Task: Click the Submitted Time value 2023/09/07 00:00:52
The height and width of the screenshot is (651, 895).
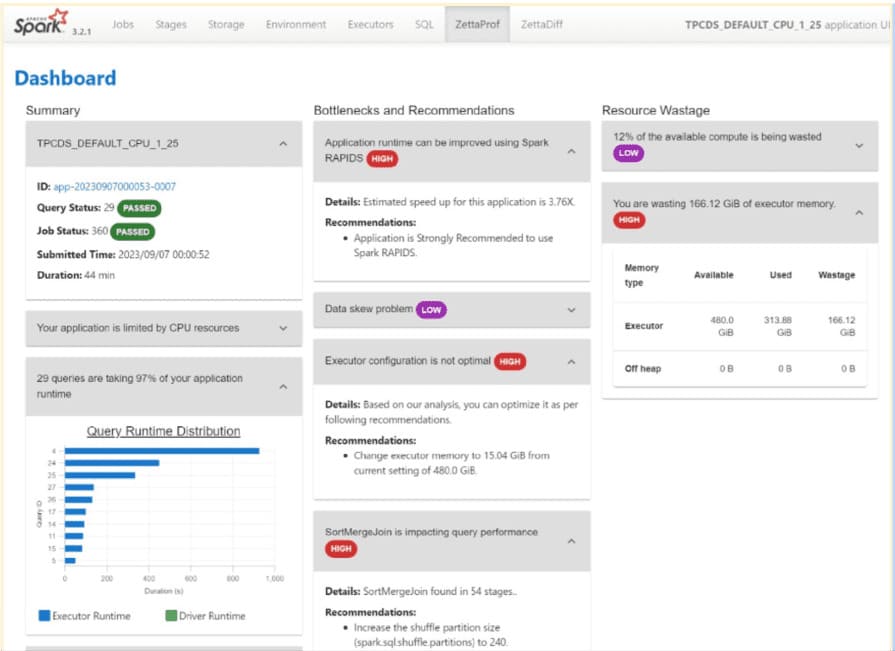Action: (164, 254)
